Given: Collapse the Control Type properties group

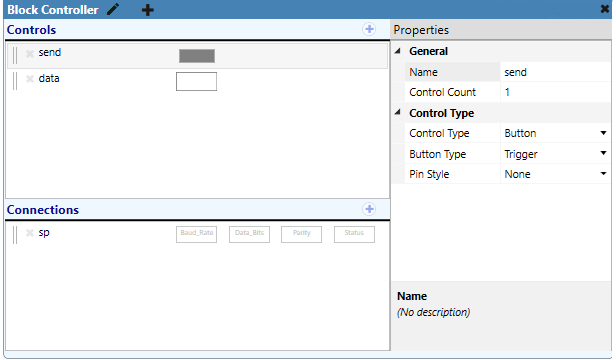Looking at the screenshot, I should (x=398, y=112).
